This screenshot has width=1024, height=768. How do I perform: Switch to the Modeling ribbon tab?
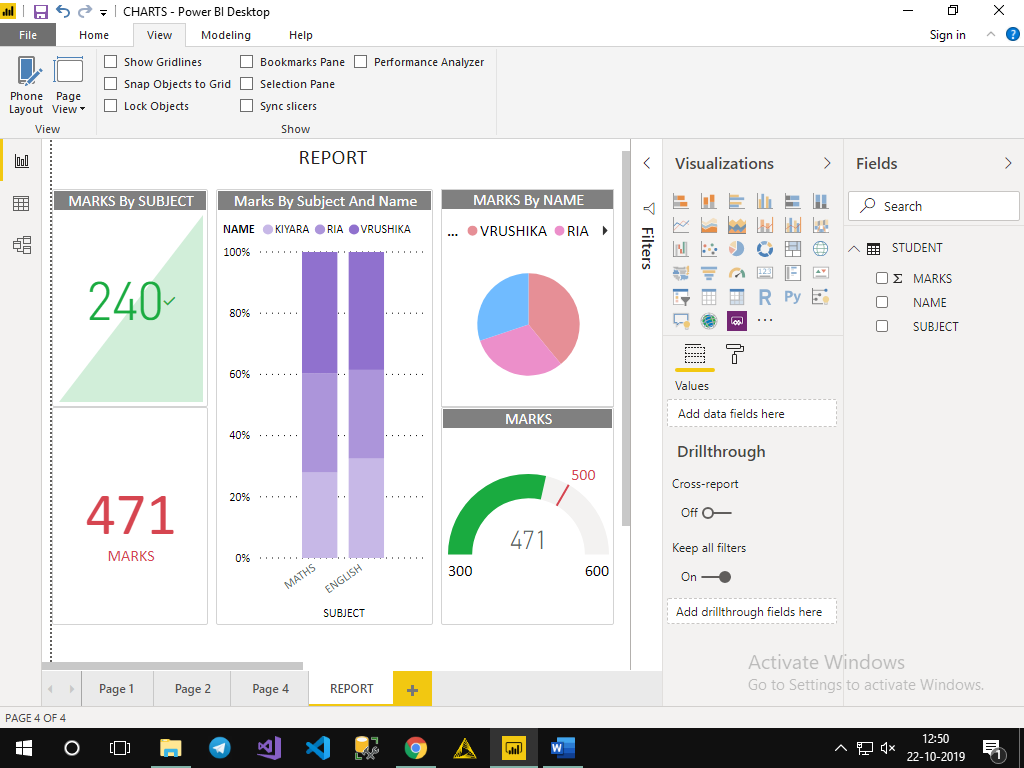[225, 34]
